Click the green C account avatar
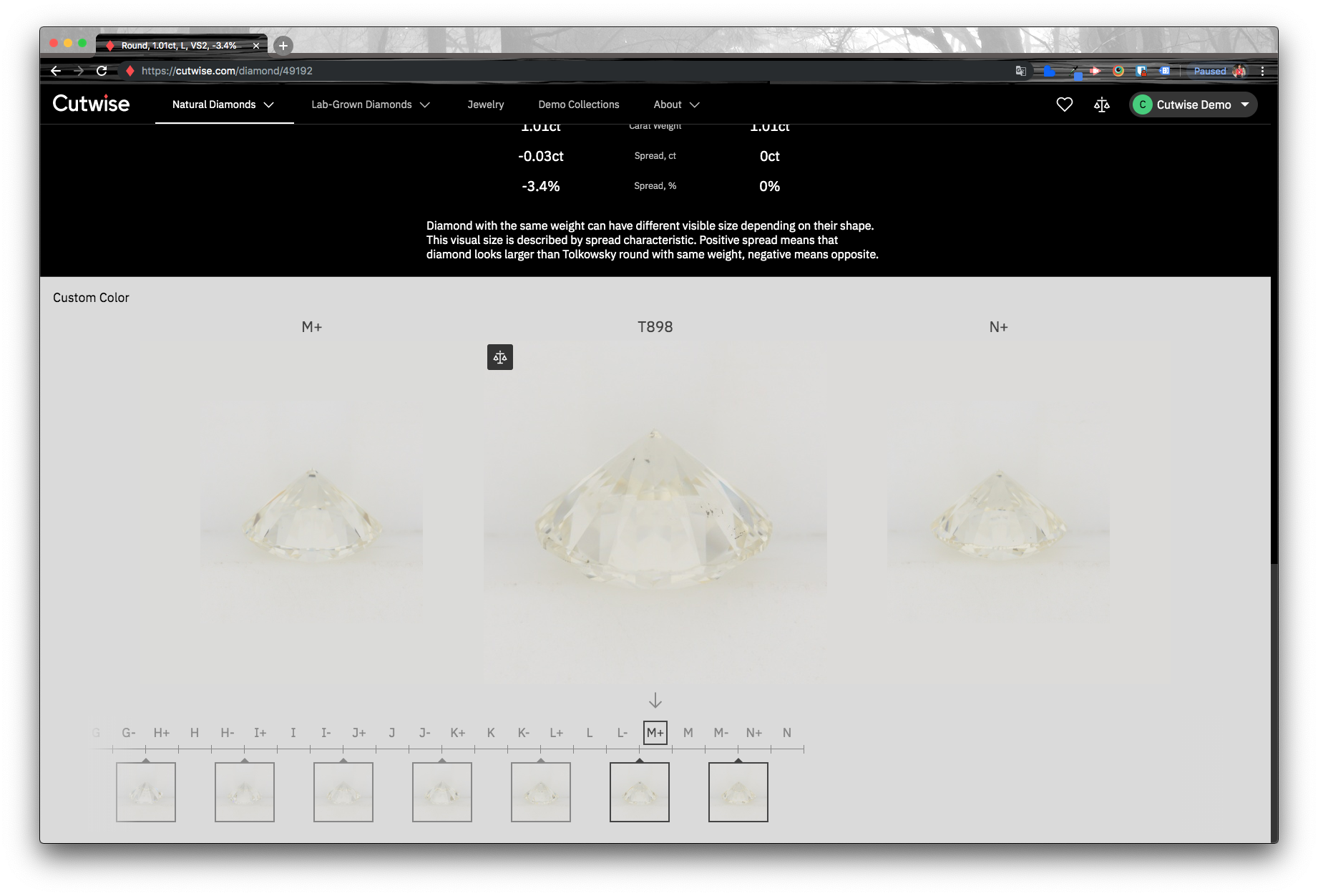The width and height of the screenshot is (1318, 896). (1143, 104)
